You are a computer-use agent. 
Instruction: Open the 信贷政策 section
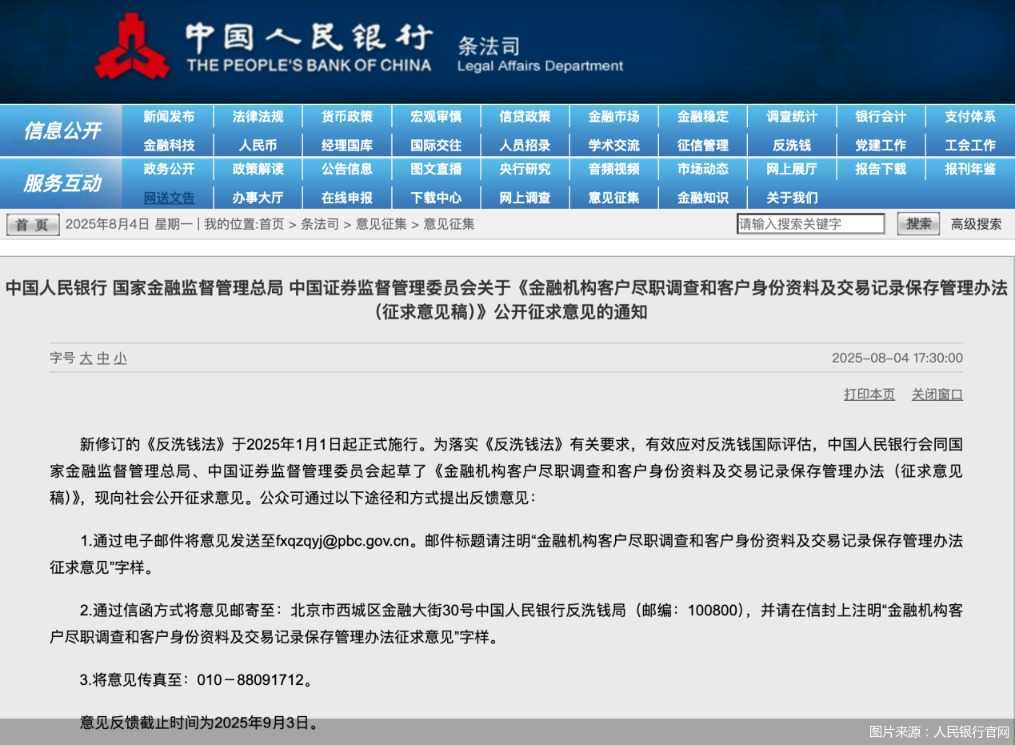[525, 117]
